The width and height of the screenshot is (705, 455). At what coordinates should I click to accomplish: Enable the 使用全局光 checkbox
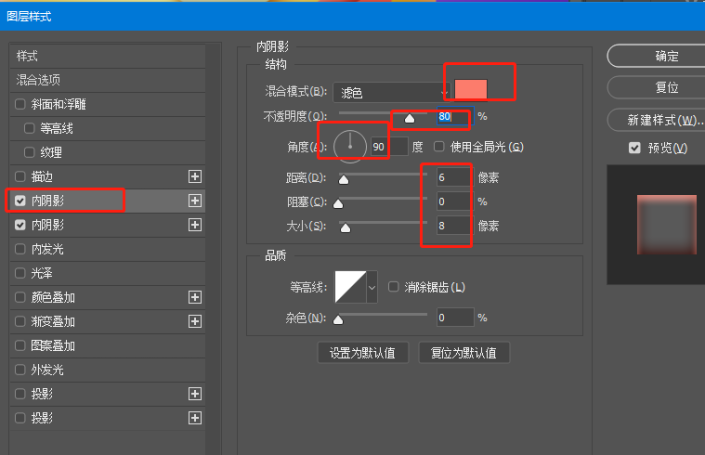[x=440, y=147]
